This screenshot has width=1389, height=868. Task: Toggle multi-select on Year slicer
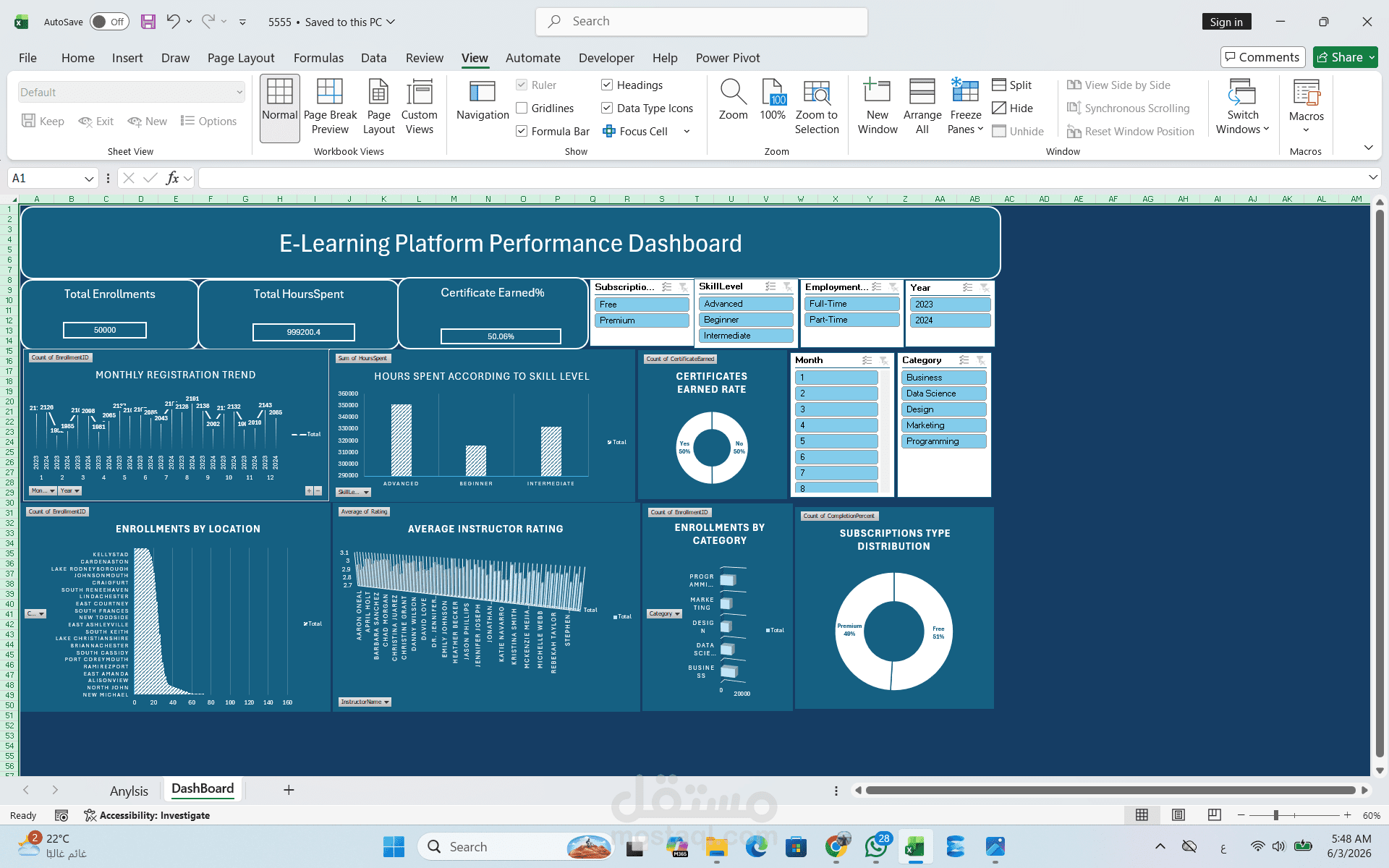(967, 288)
